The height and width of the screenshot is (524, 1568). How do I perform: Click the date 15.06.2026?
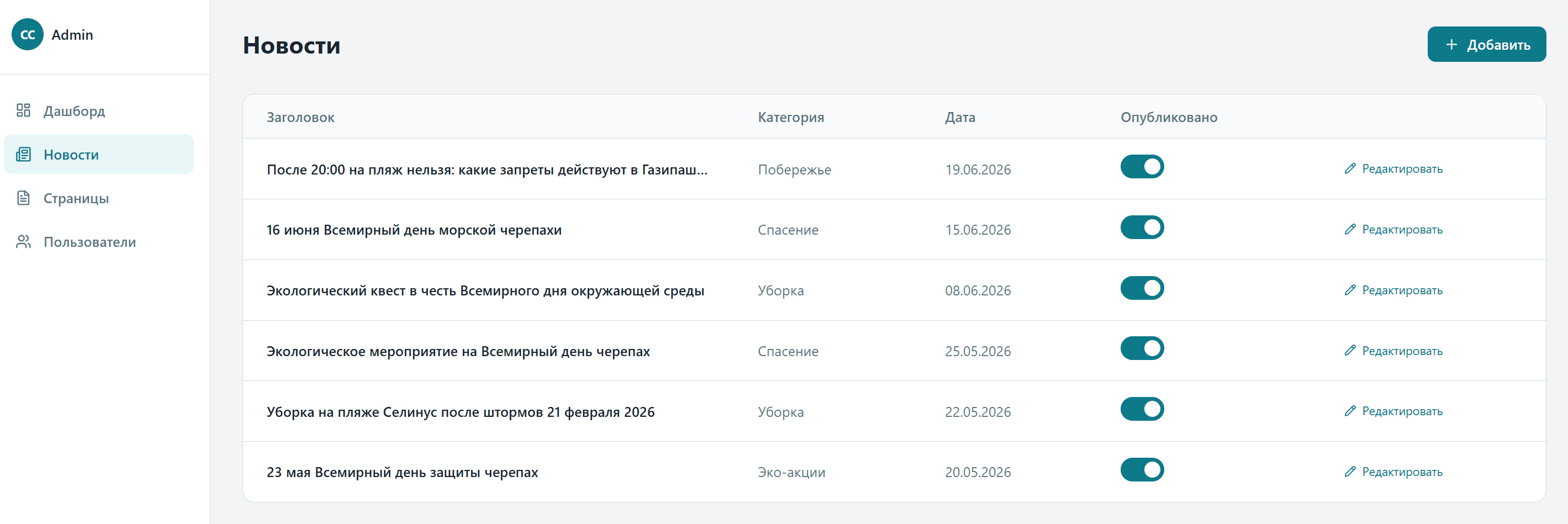[x=978, y=230]
